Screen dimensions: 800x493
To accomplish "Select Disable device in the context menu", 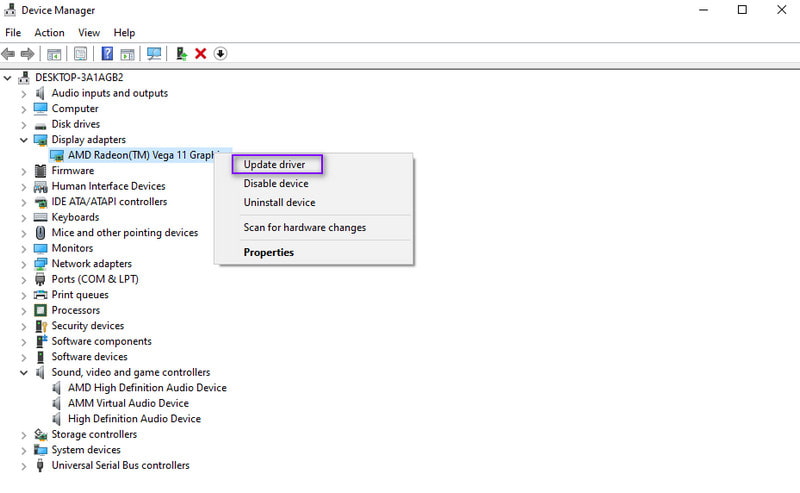I will coord(276,183).
